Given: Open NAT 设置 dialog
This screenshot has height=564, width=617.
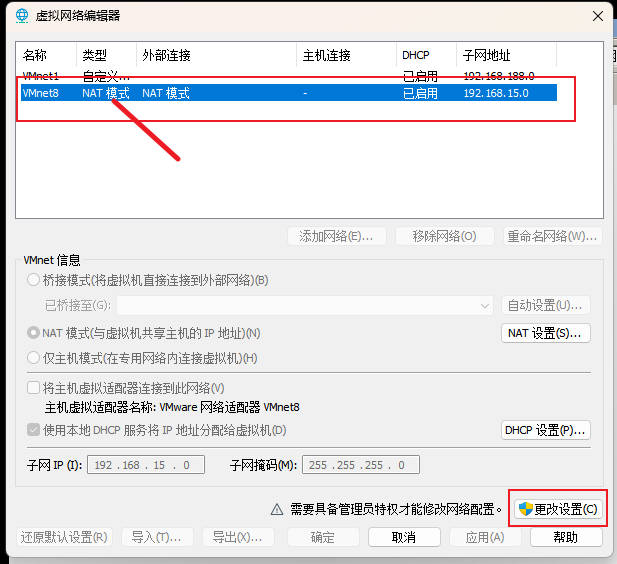Looking at the screenshot, I should [x=545, y=333].
